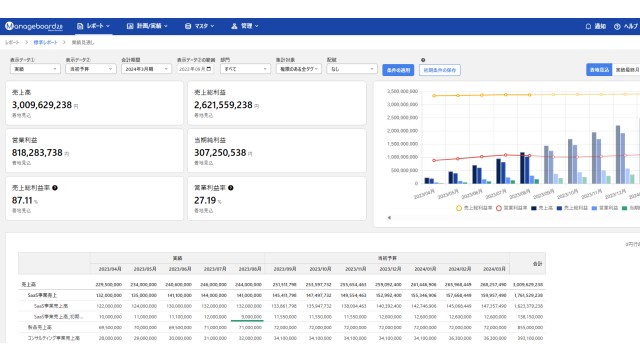Click the 実績 group header in table
This screenshot has width=640, height=360.
[177, 258]
